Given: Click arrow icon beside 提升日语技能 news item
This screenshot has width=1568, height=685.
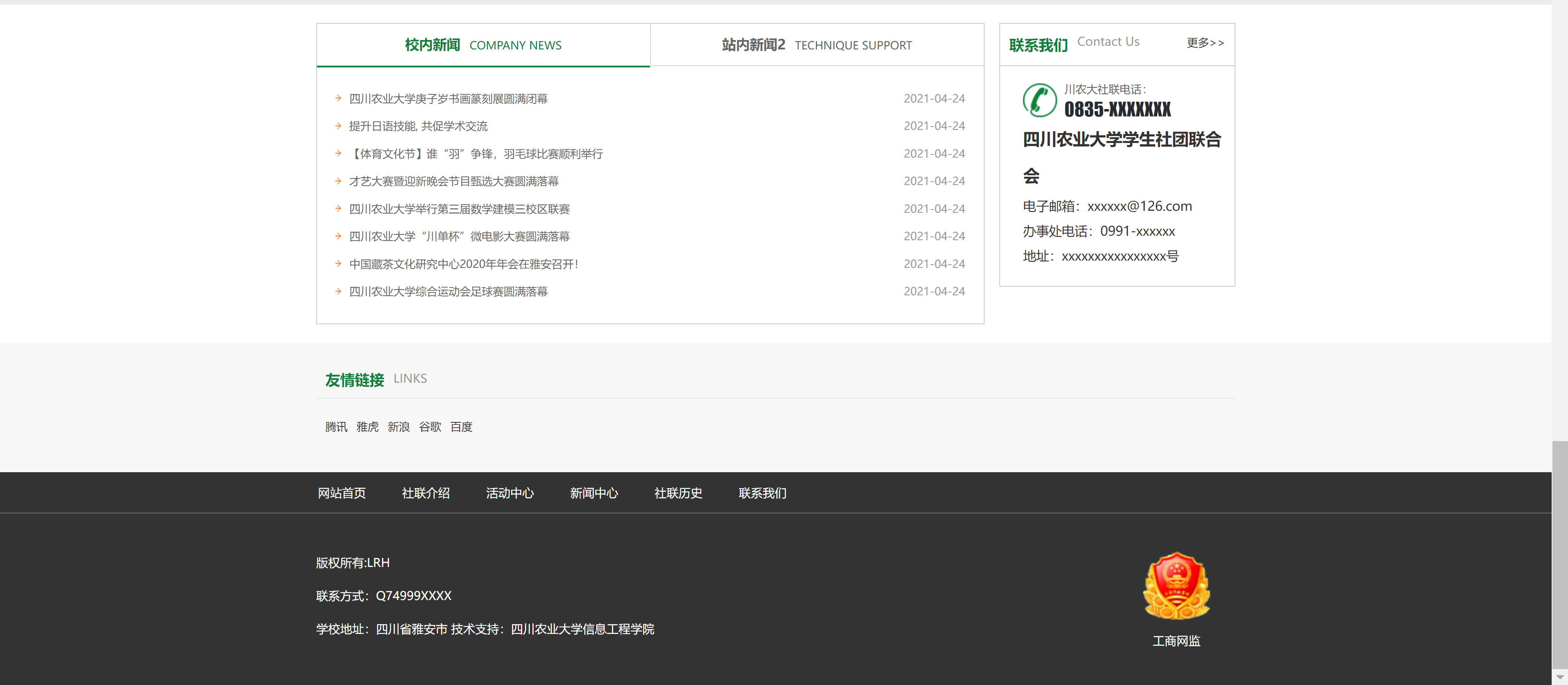Looking at the screenshot, I should (338, 126).
